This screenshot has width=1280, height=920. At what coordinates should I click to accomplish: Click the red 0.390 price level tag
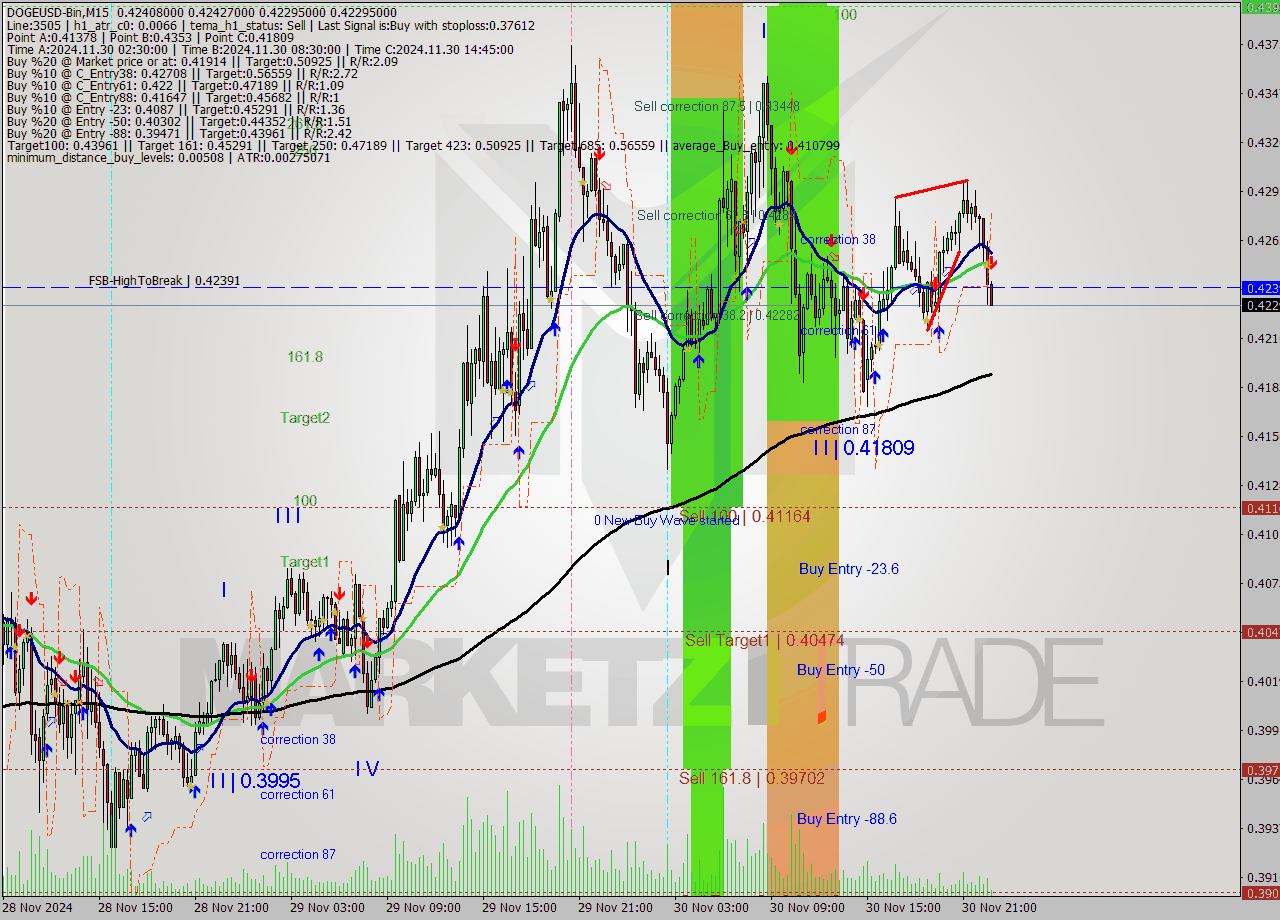point(1259,892)
